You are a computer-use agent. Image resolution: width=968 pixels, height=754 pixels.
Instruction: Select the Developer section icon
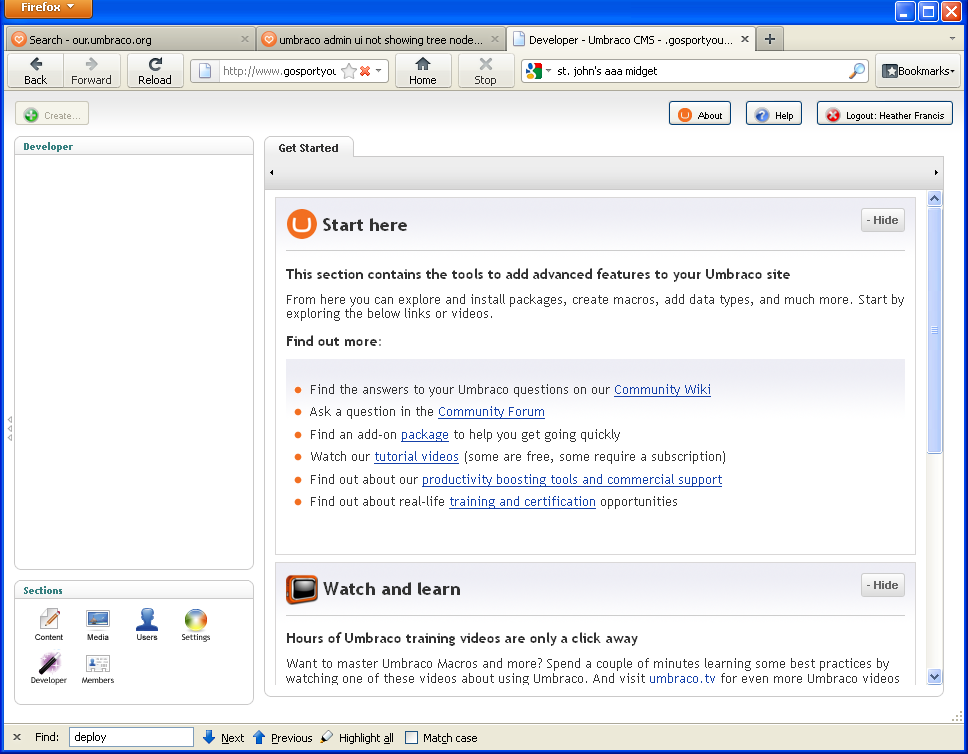click(x=49, y=664)
